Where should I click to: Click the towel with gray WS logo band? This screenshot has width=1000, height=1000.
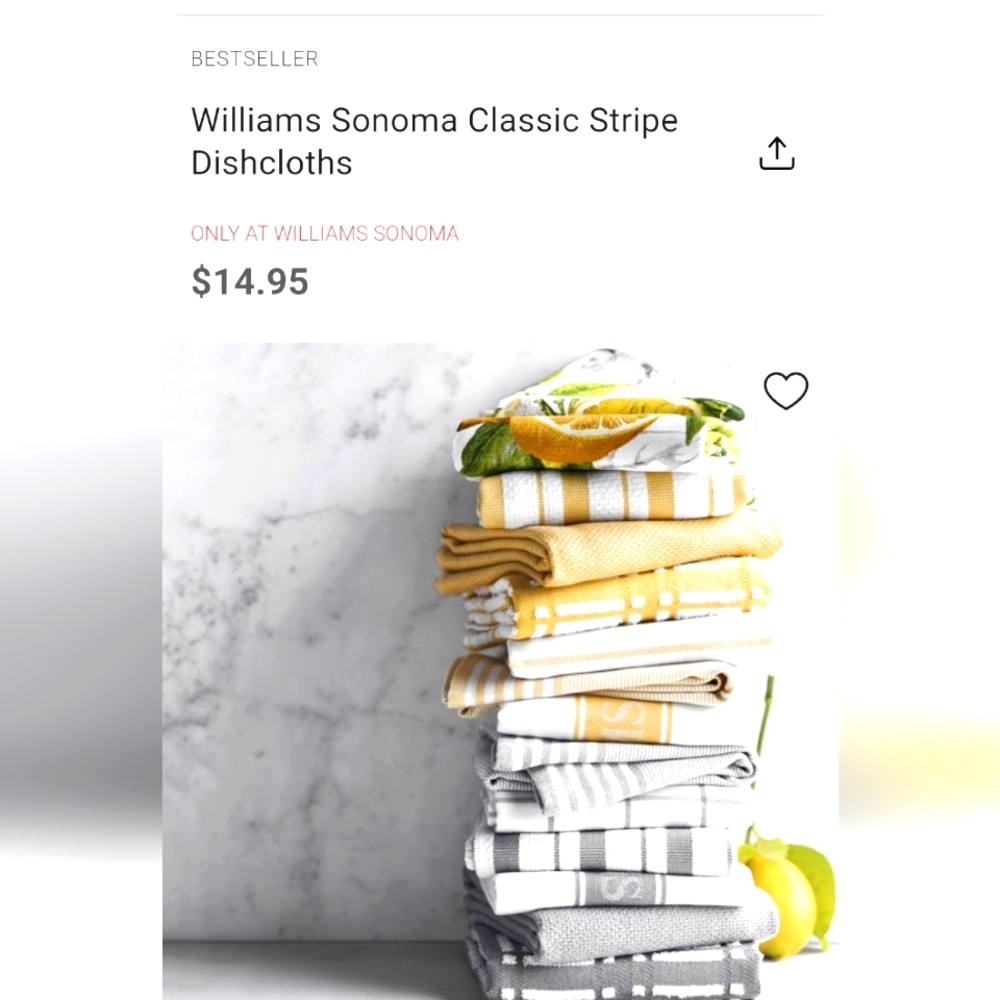[x=612, y=888]
